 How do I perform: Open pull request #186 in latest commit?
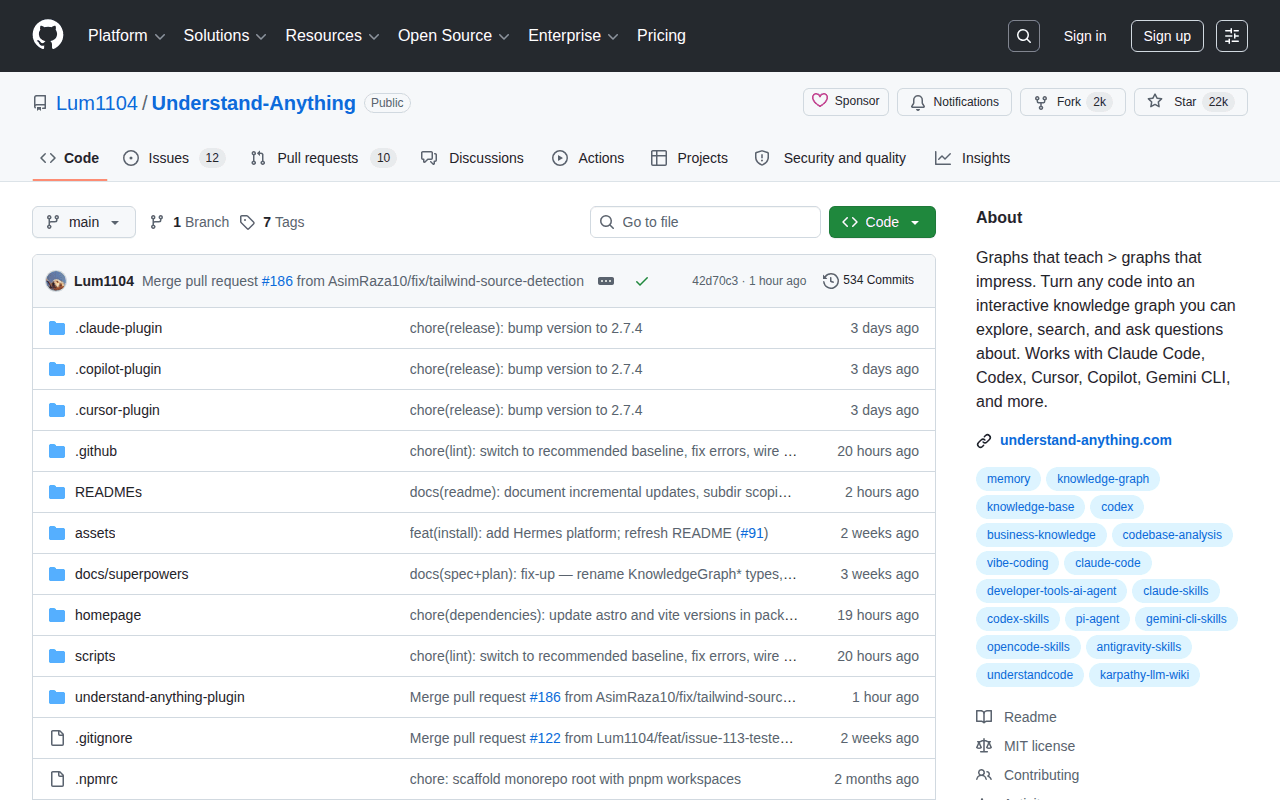[277, 281]
